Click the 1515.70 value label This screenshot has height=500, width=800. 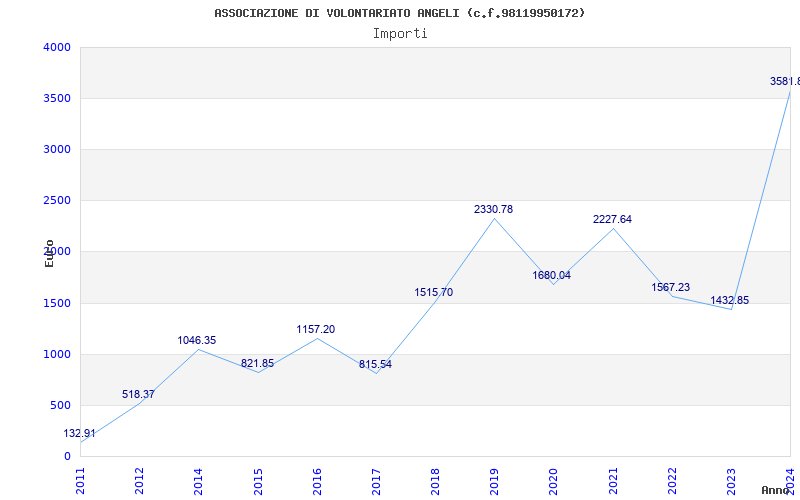pyautogui.click(x=434, y=293)
